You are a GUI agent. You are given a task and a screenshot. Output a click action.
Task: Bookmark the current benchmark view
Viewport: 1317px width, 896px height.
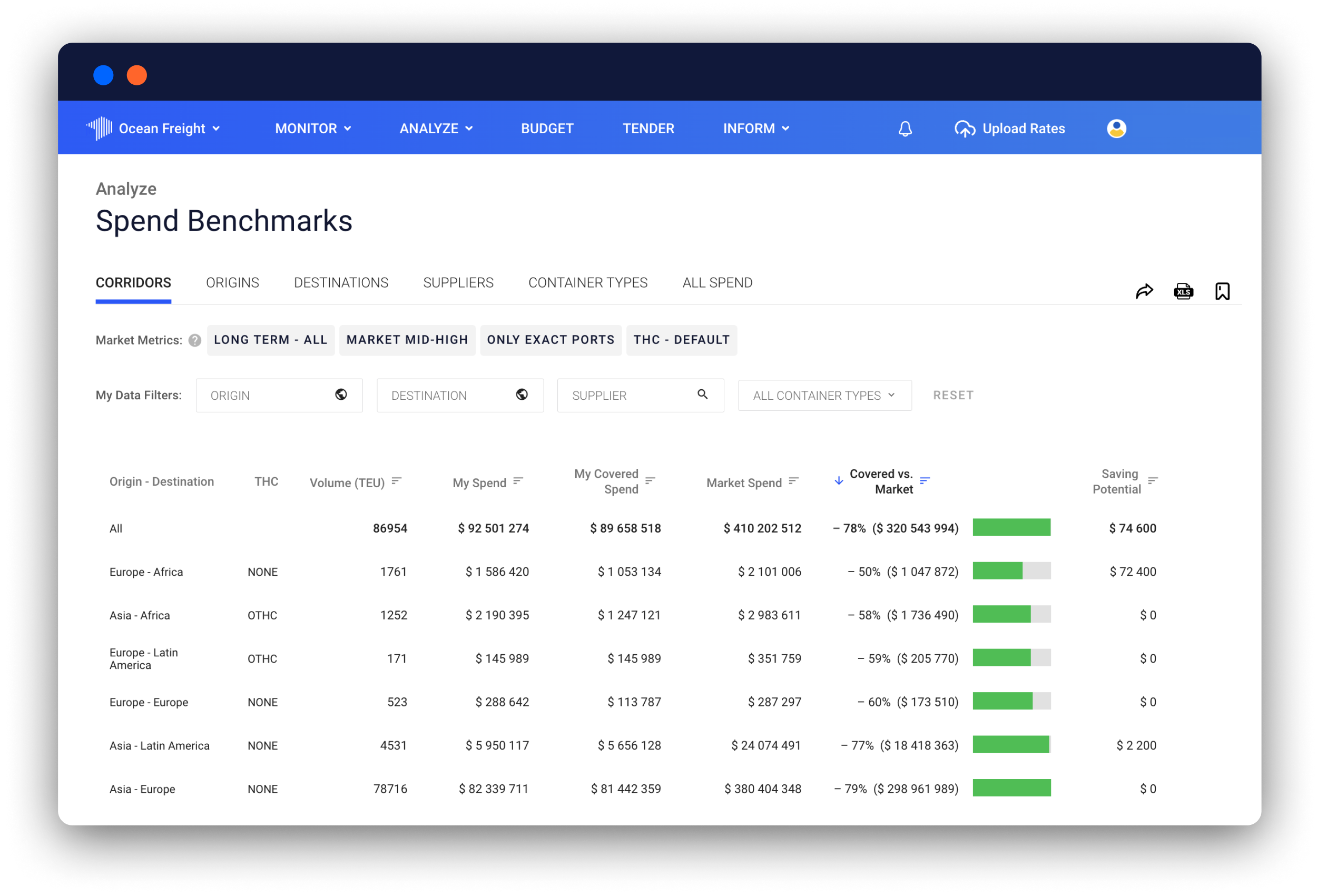tap(1222, 291)
